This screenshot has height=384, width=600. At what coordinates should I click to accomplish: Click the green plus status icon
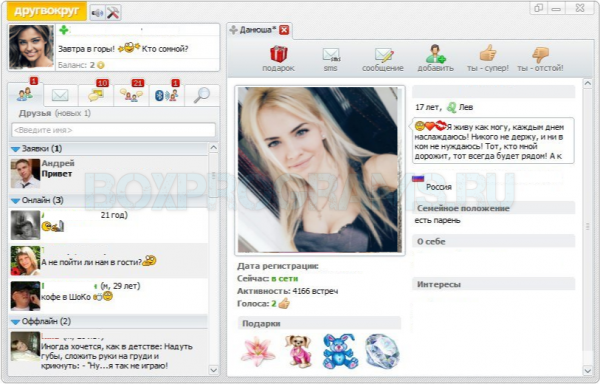coord(64,30)
